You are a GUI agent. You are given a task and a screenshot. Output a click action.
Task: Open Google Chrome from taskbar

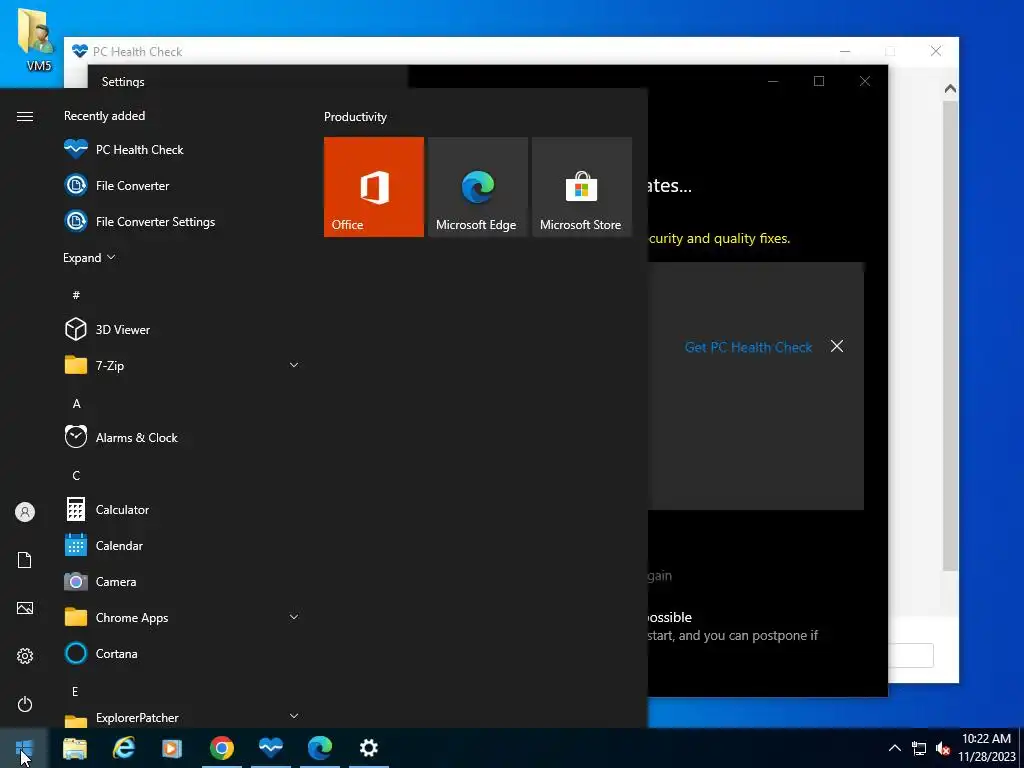click(222, 748)
